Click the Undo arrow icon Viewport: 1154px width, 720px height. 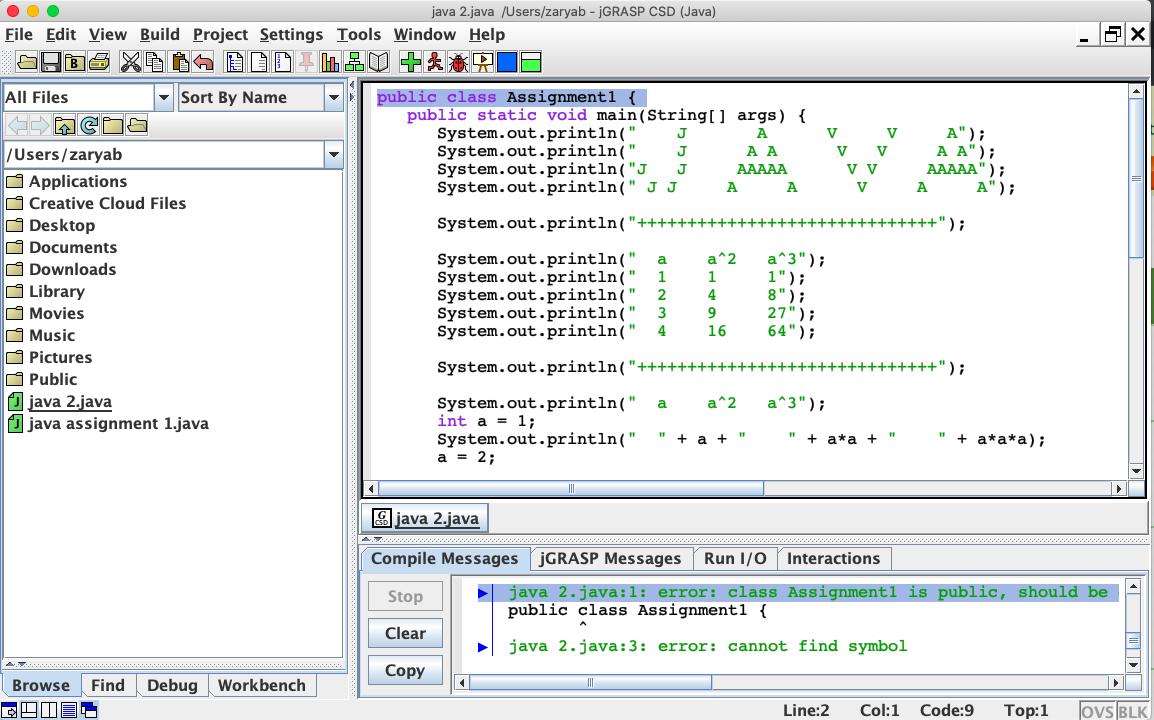coord(205,61)
